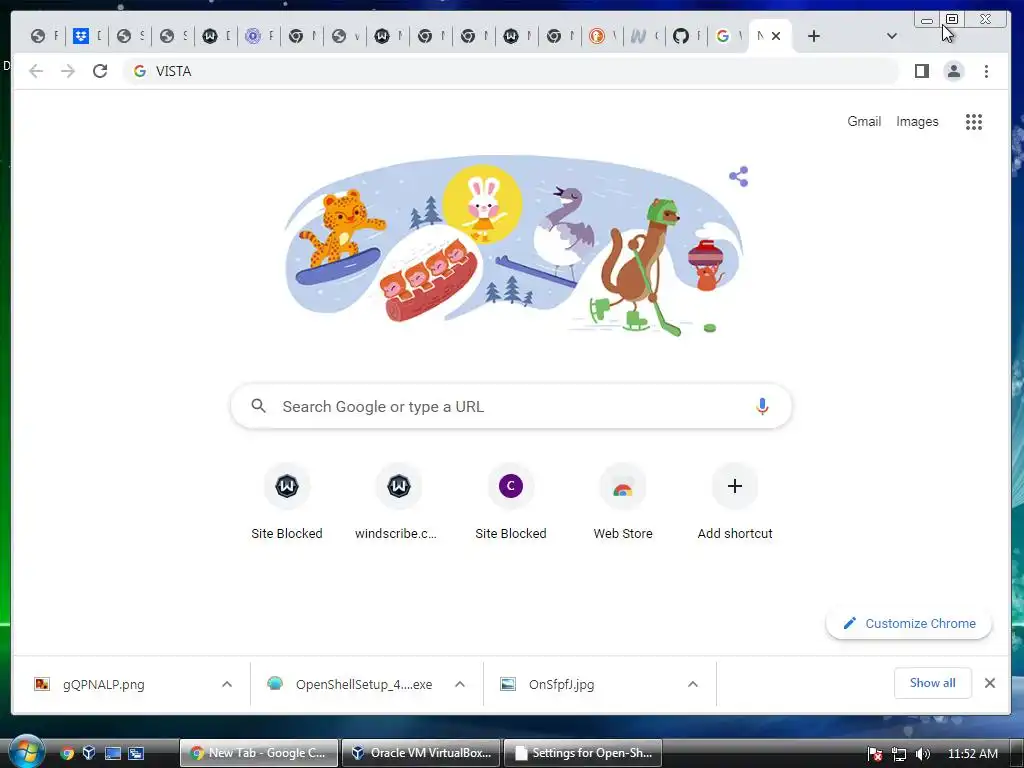Expand options for OpenShellSetup download
The width and height of the screenshot is (1024, 768).
[460, 684]
